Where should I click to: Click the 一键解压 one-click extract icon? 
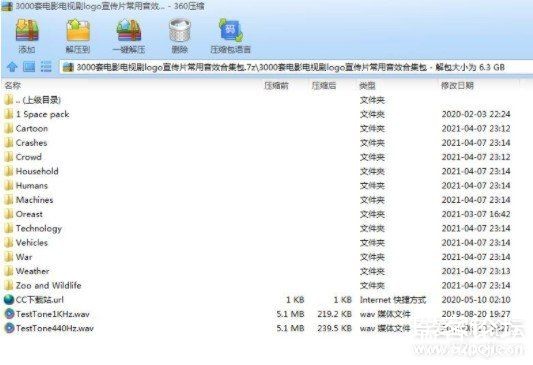pyautogui.click(x=128, y=30)
